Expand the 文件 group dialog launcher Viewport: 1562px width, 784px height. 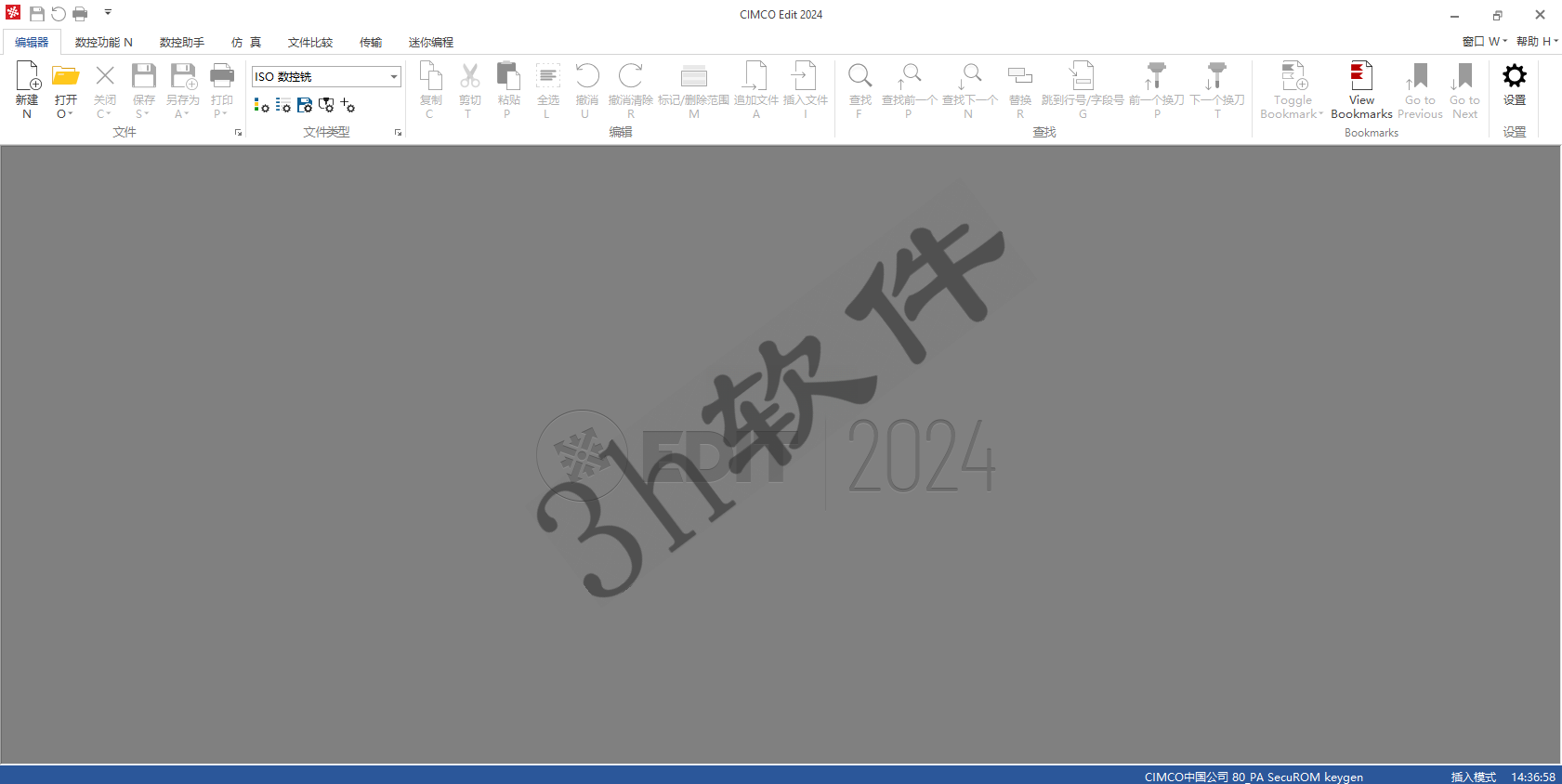pos(238,133)
